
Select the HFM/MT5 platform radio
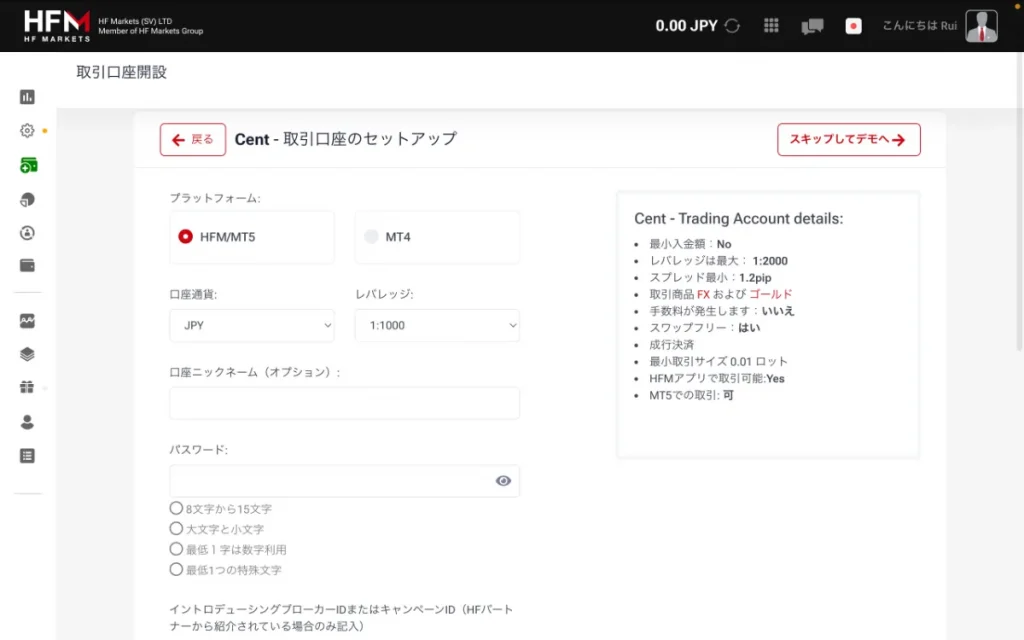[x=185, y=236]
